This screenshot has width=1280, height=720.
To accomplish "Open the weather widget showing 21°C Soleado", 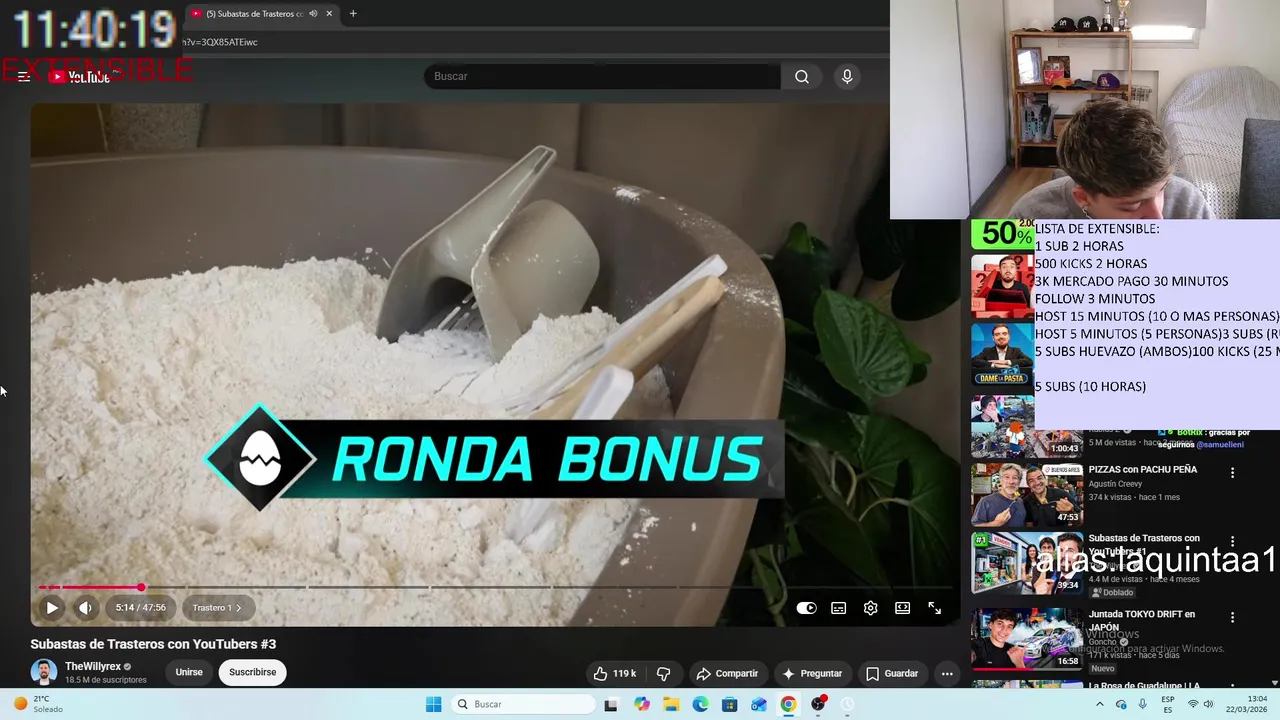I will coord(38,704).
